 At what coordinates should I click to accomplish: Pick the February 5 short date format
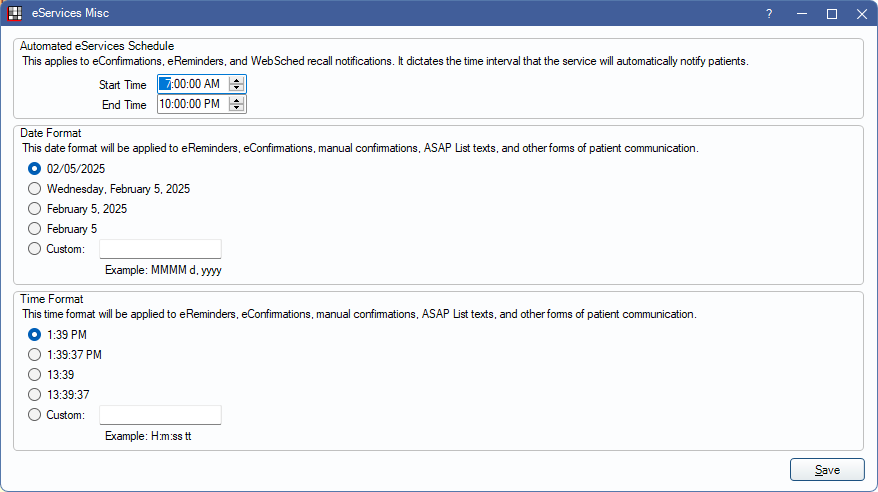click(x=35, y=229)
